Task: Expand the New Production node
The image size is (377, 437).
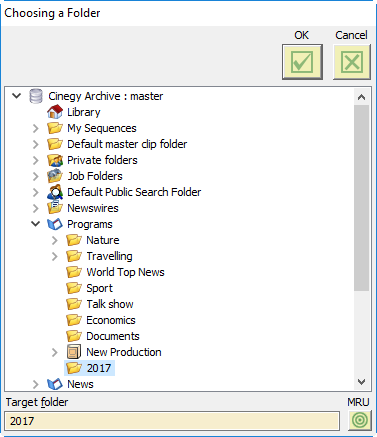Action: (x=55, y=352)
